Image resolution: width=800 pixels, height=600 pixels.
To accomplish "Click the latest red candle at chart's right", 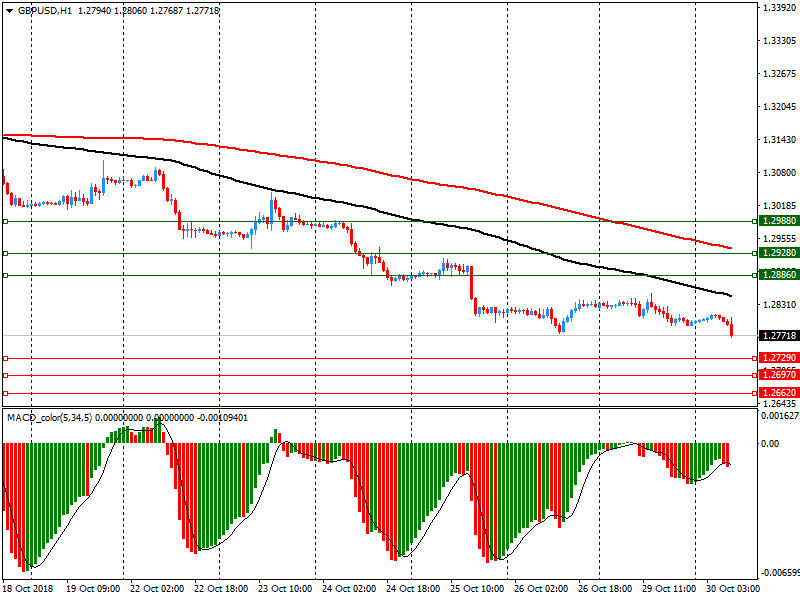I will (x=732, y=328).
